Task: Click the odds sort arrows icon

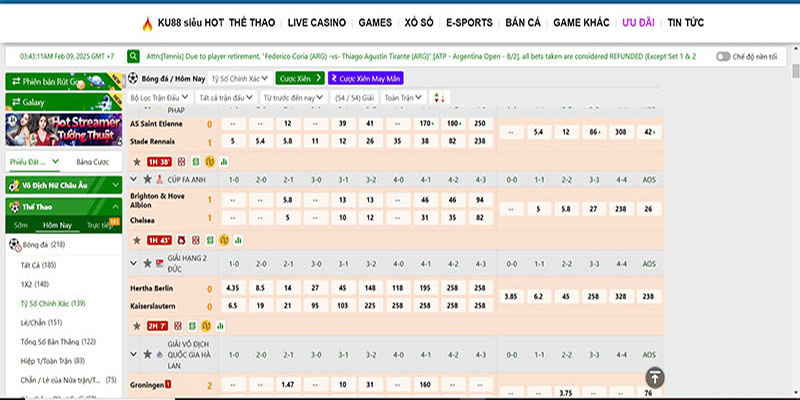Action: (x=440, y=98)
